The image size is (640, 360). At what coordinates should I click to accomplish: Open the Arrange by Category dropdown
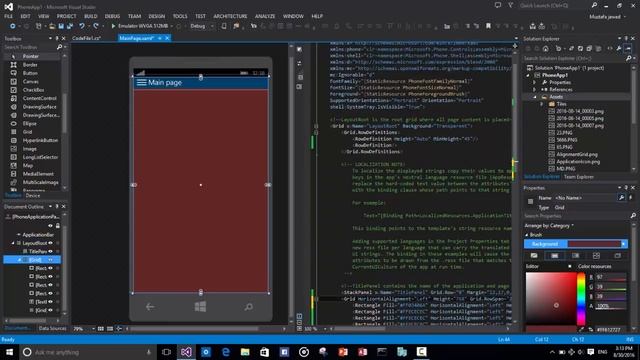[x=549, y=225]
